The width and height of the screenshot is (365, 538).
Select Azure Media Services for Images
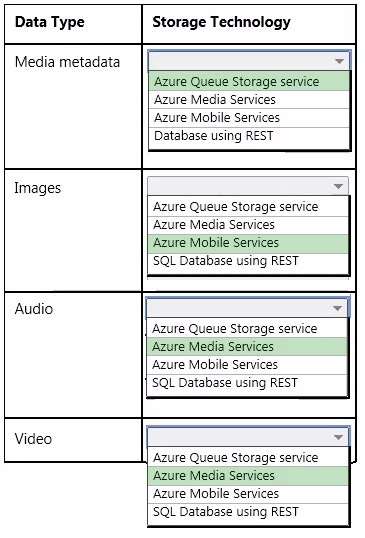tap(248, 225)
